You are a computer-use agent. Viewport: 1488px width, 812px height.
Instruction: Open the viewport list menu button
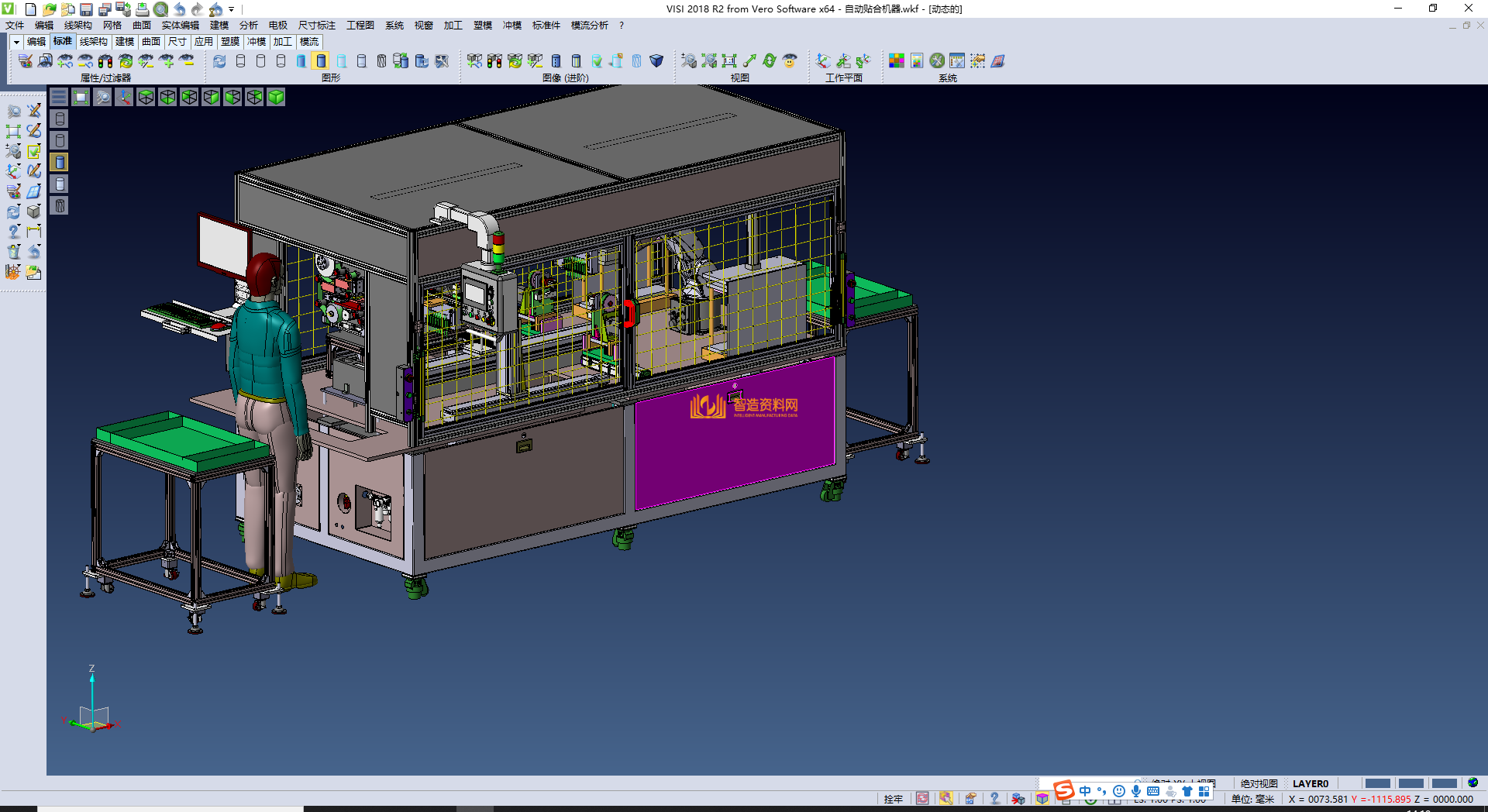coord(59,97)
